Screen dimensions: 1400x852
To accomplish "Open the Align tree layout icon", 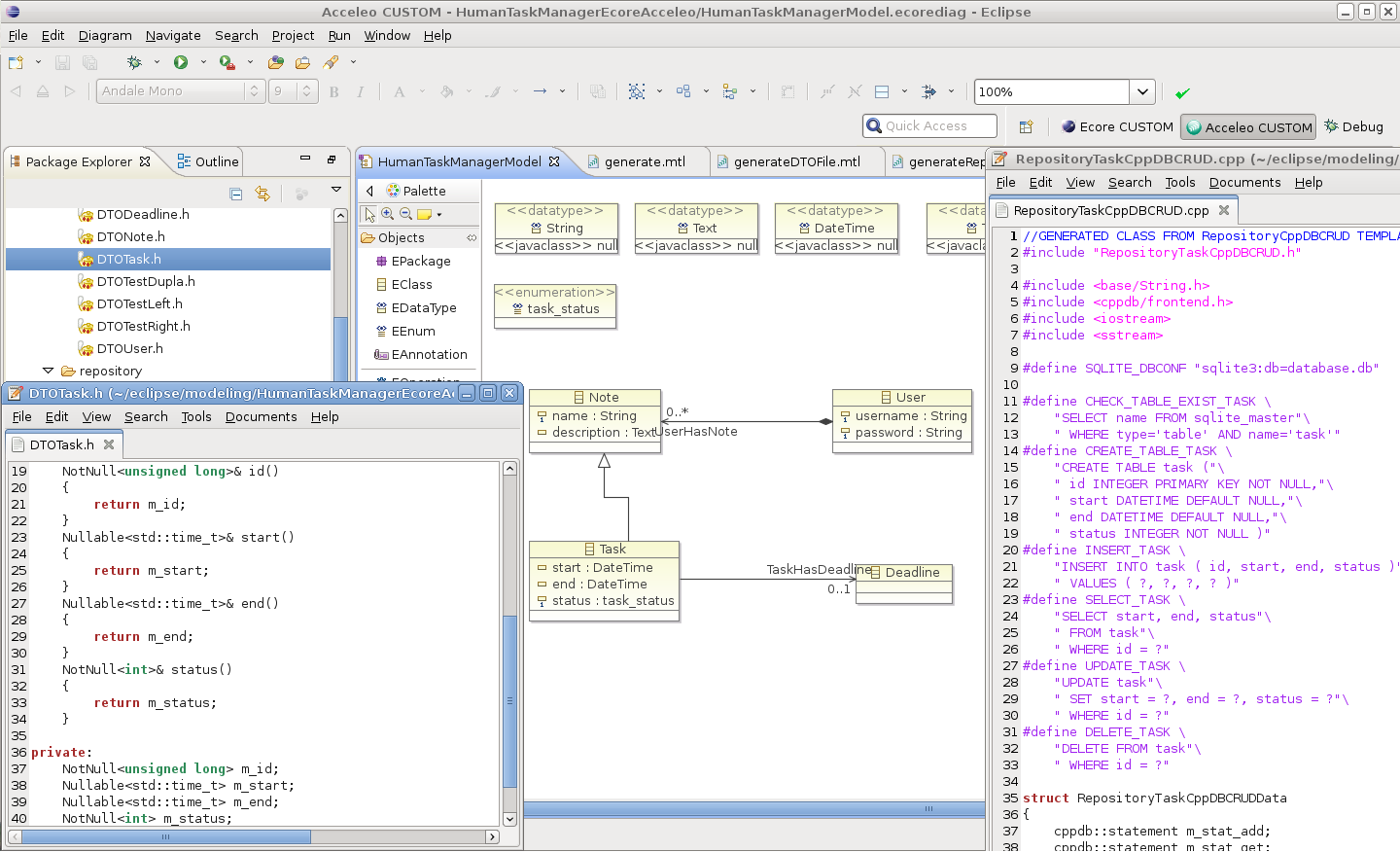I will (x=730, y=91).
